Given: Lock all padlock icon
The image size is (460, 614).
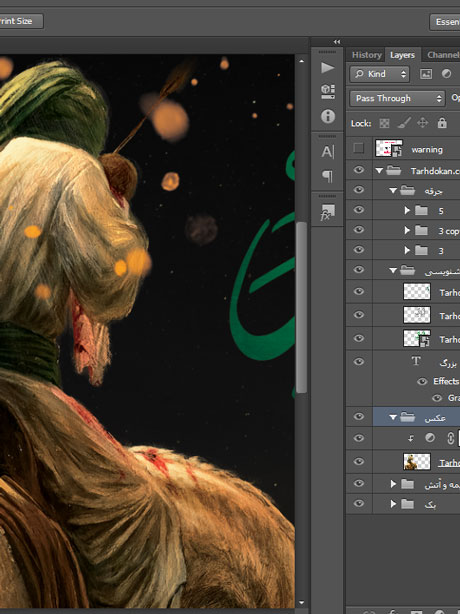Looking at the screenshot, I should tap(442, 123).
